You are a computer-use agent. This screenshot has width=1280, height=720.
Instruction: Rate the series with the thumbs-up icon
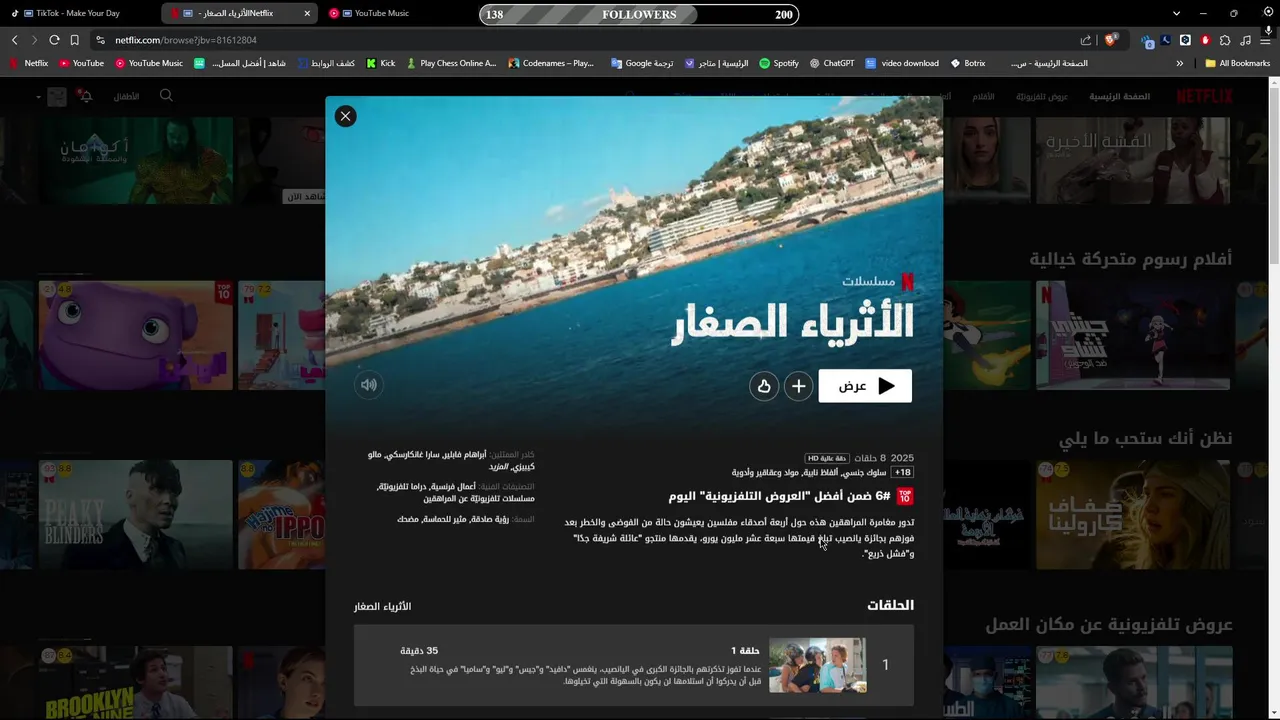(764, 386)
